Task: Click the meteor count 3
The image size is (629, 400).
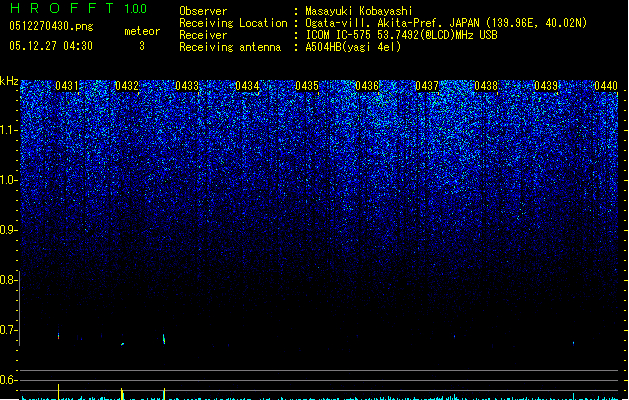Action: [142, 46]
